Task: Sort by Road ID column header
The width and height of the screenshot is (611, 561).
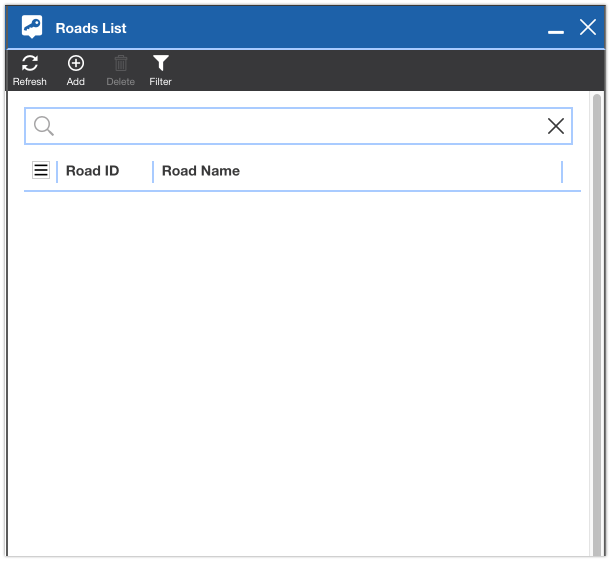Action: coord(92,171)
